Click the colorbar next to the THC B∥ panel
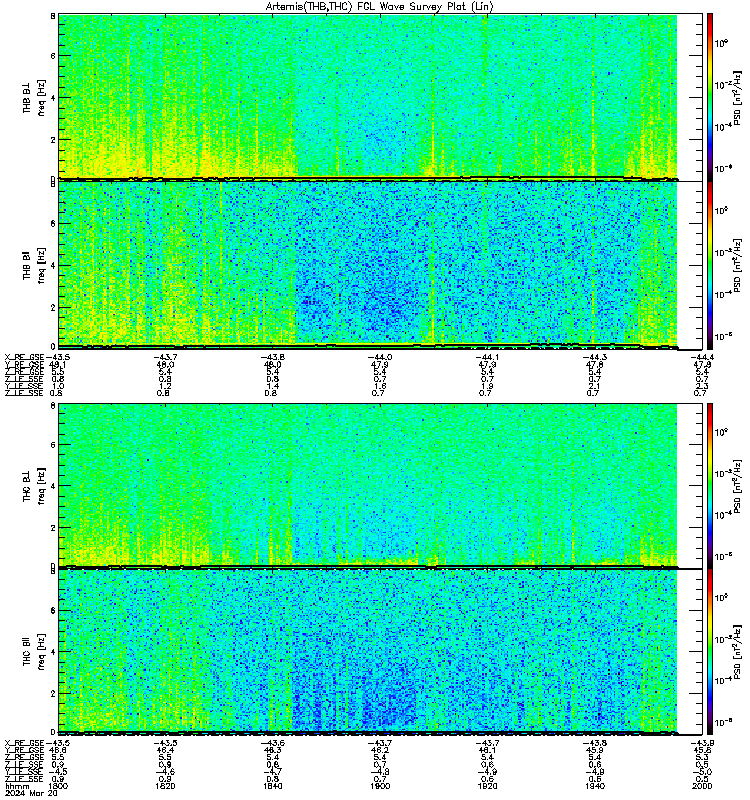This screenshot has width=750, height=800. coord(709,651)
